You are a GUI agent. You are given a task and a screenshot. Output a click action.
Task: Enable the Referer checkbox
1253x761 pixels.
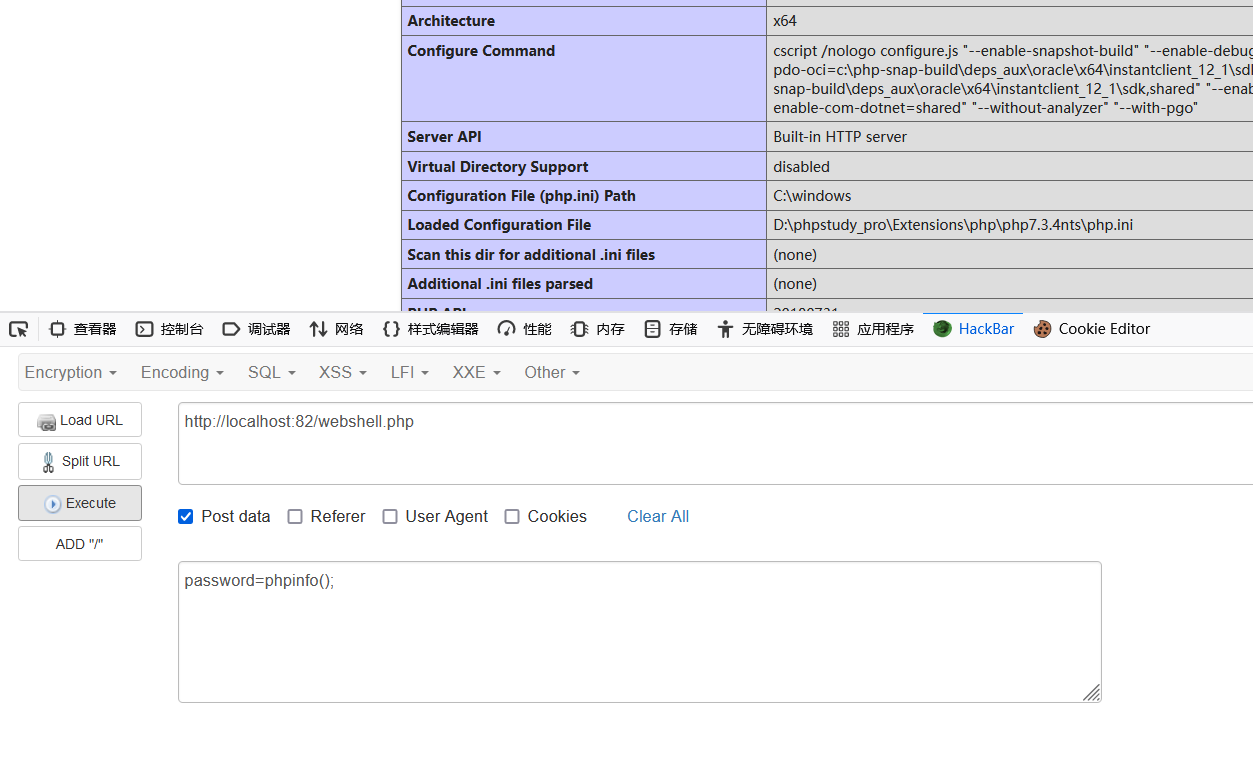pos(295,517)
